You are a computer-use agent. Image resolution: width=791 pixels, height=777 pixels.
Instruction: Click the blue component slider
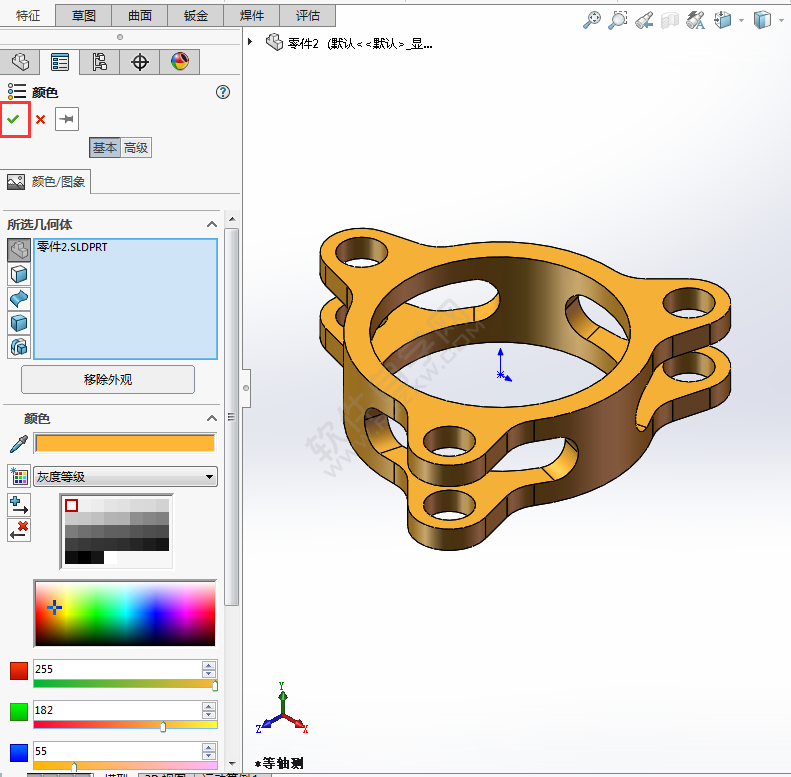pos(125,766)
